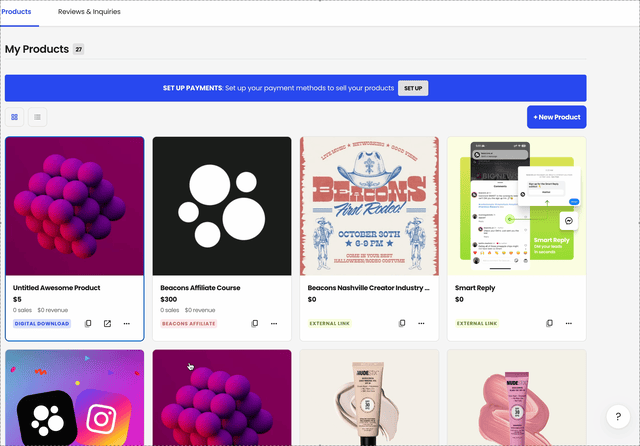The height and width of the screenshot is (446, 640).
Task: Click EXTERNAL LINK tag on Smart Reply card
Action: (x=477, y=323)
